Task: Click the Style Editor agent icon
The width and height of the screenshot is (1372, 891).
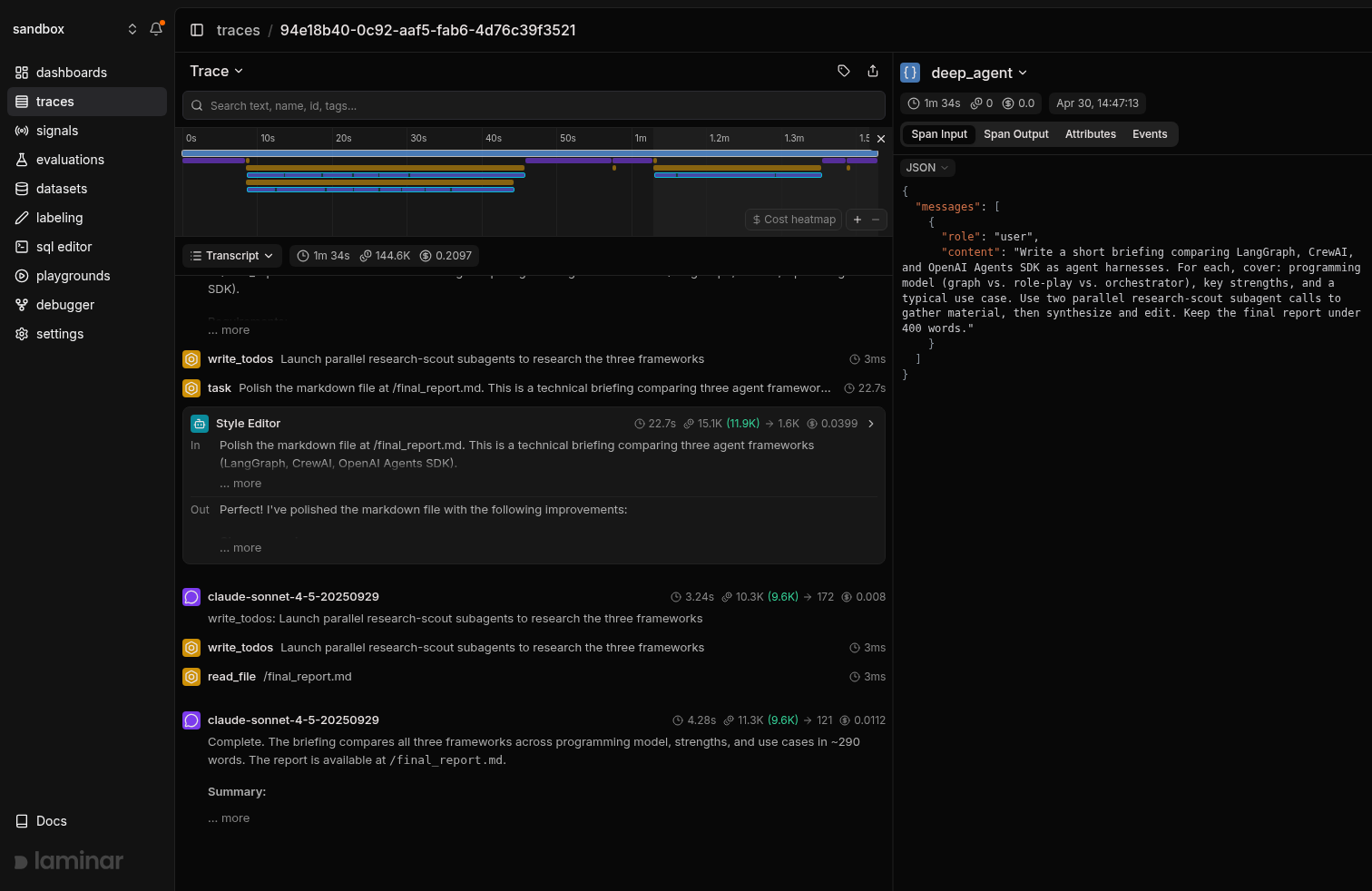Action: pos(200,424)
